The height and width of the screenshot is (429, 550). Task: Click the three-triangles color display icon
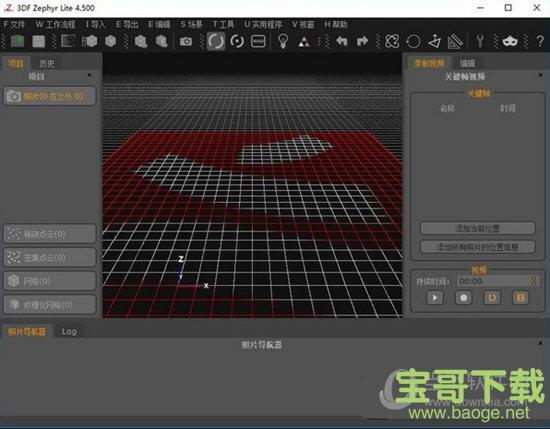(x=304, y=42)
